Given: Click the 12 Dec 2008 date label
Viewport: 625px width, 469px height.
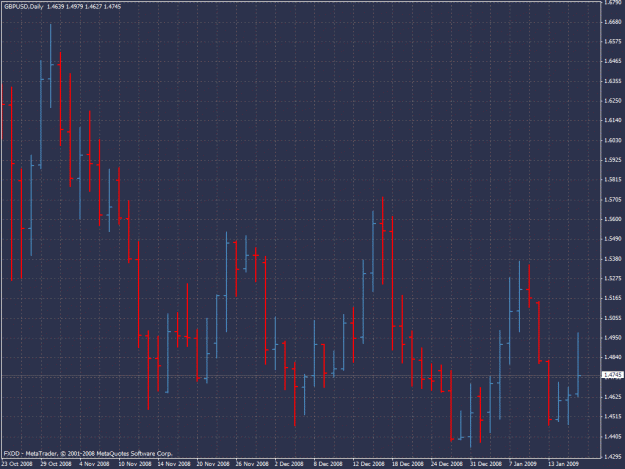Looking at the screenshot, I should (x=369, y=464).
